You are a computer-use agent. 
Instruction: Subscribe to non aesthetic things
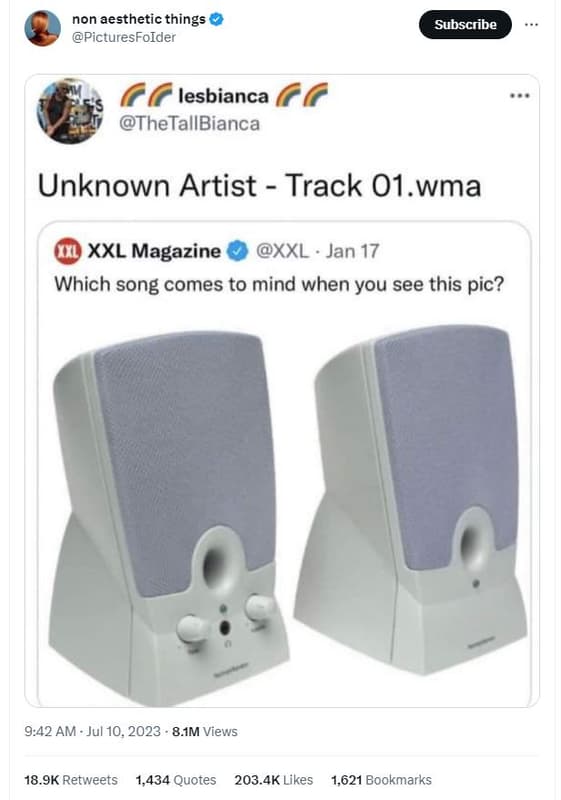(x=465, y=24)
